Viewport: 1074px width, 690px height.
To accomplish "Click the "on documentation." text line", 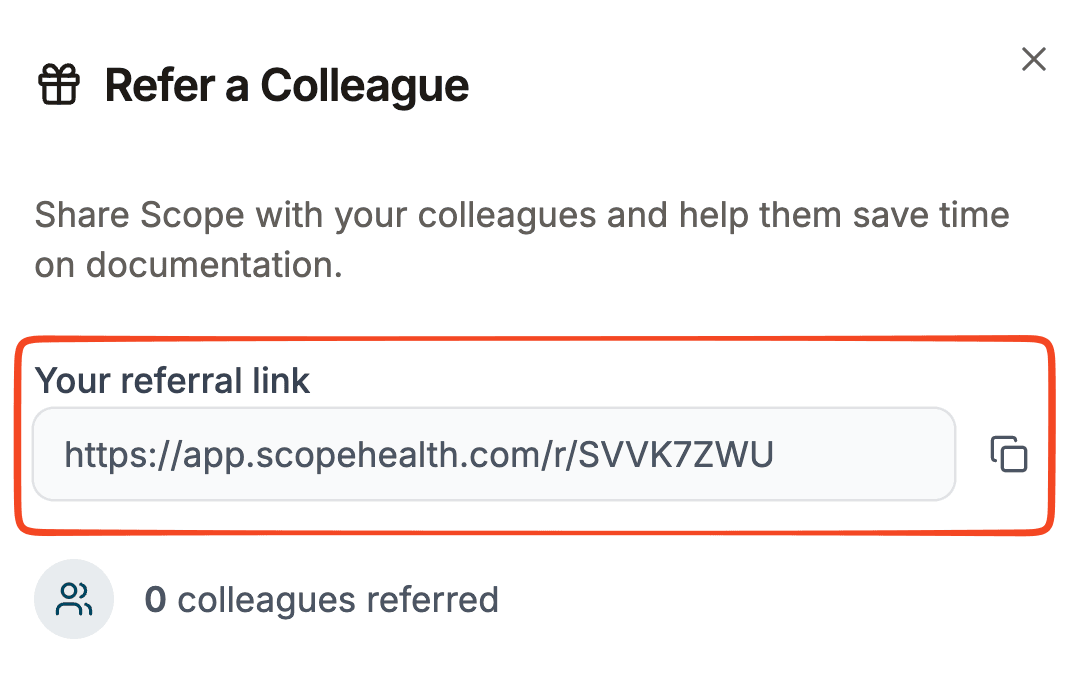I will 188,265.
